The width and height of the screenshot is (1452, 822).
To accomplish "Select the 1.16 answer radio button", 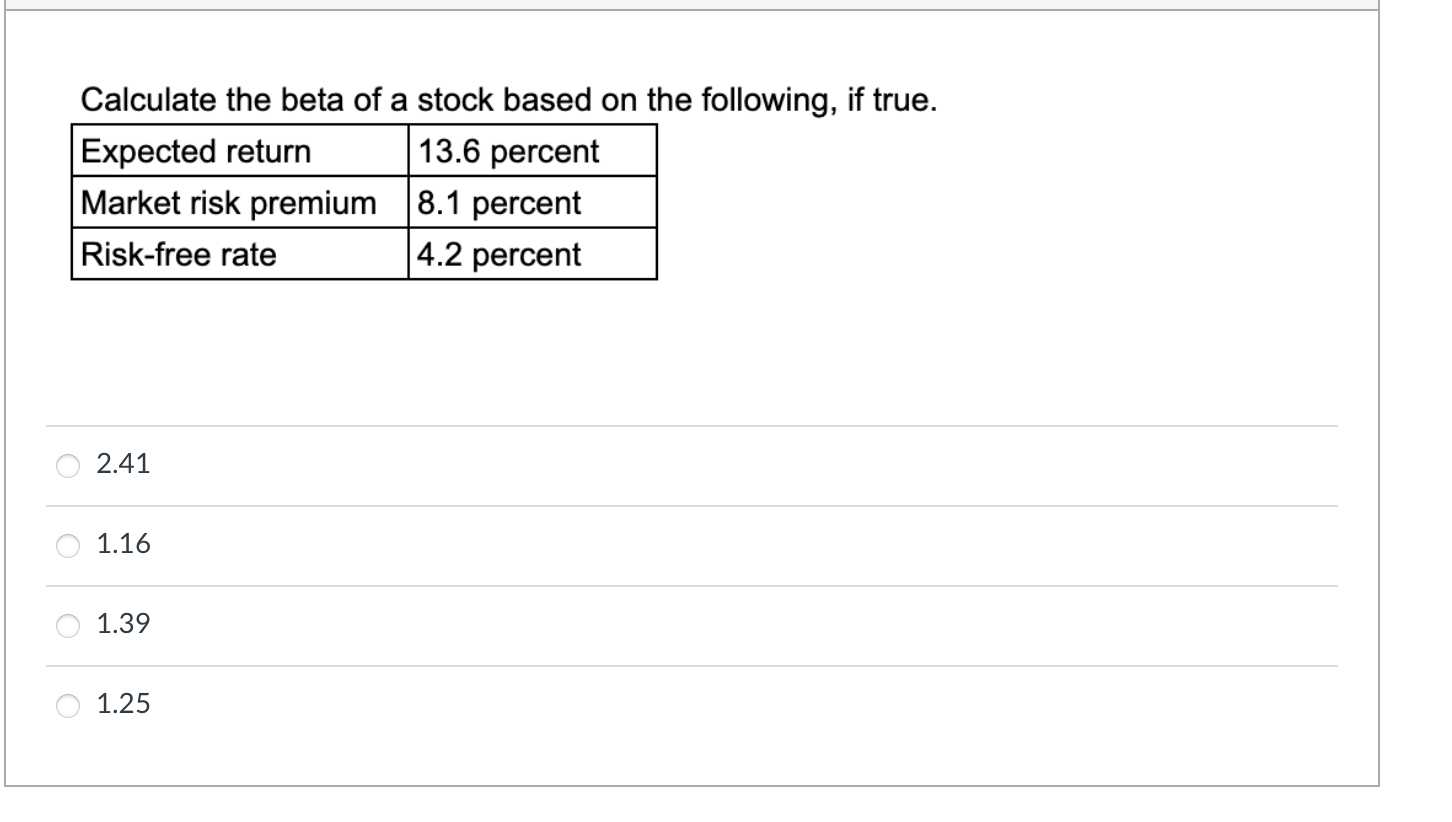I will [66, 545].
